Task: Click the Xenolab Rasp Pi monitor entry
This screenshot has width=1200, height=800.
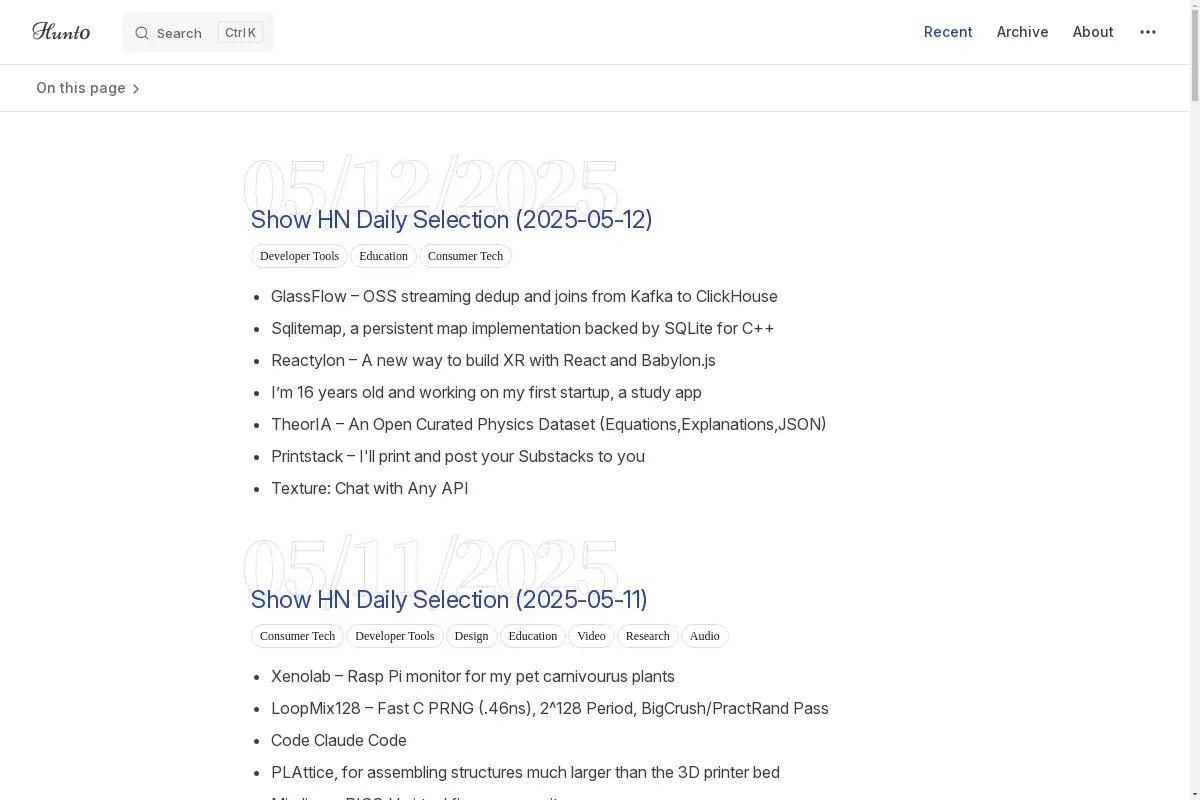Action: pyautogui.click(x=473, y=676)
